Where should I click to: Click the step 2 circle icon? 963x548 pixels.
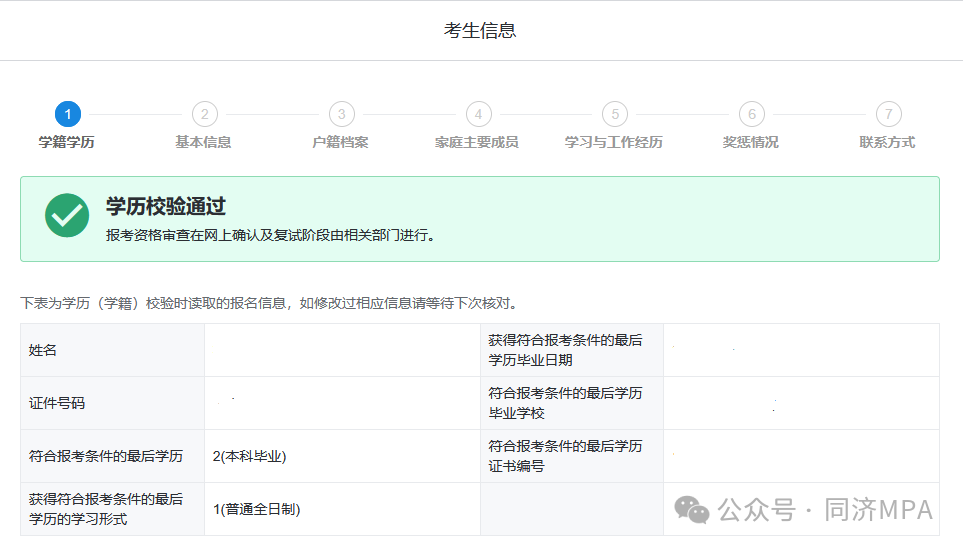click(204, 114)
